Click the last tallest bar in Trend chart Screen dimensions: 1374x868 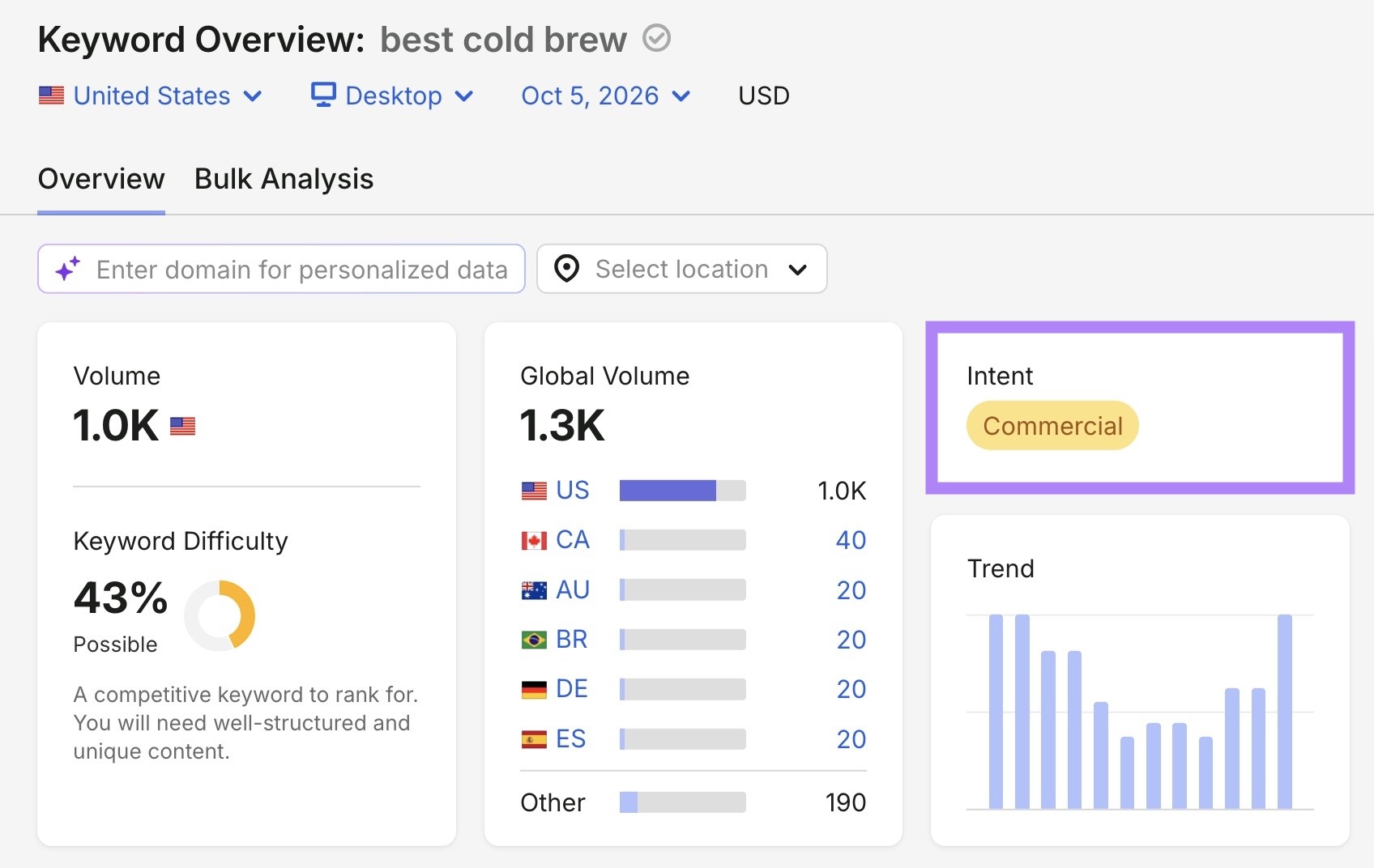[1285, 712]
